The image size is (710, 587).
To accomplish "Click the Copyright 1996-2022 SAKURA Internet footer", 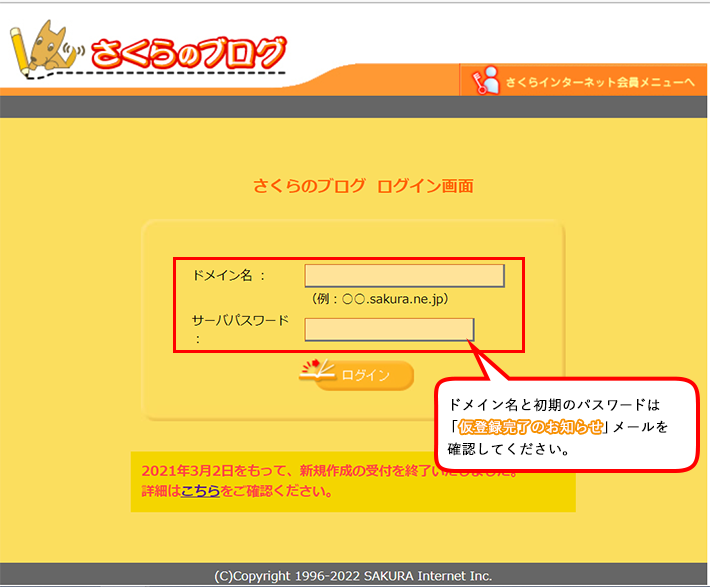I will click(x=353, y=576).
